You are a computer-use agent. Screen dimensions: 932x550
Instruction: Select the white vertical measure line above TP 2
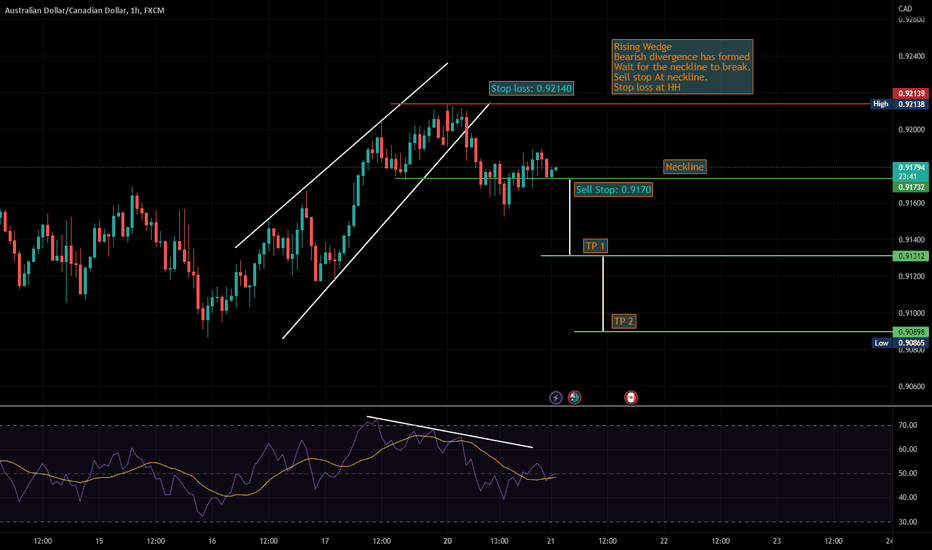(x=603, y=294)
